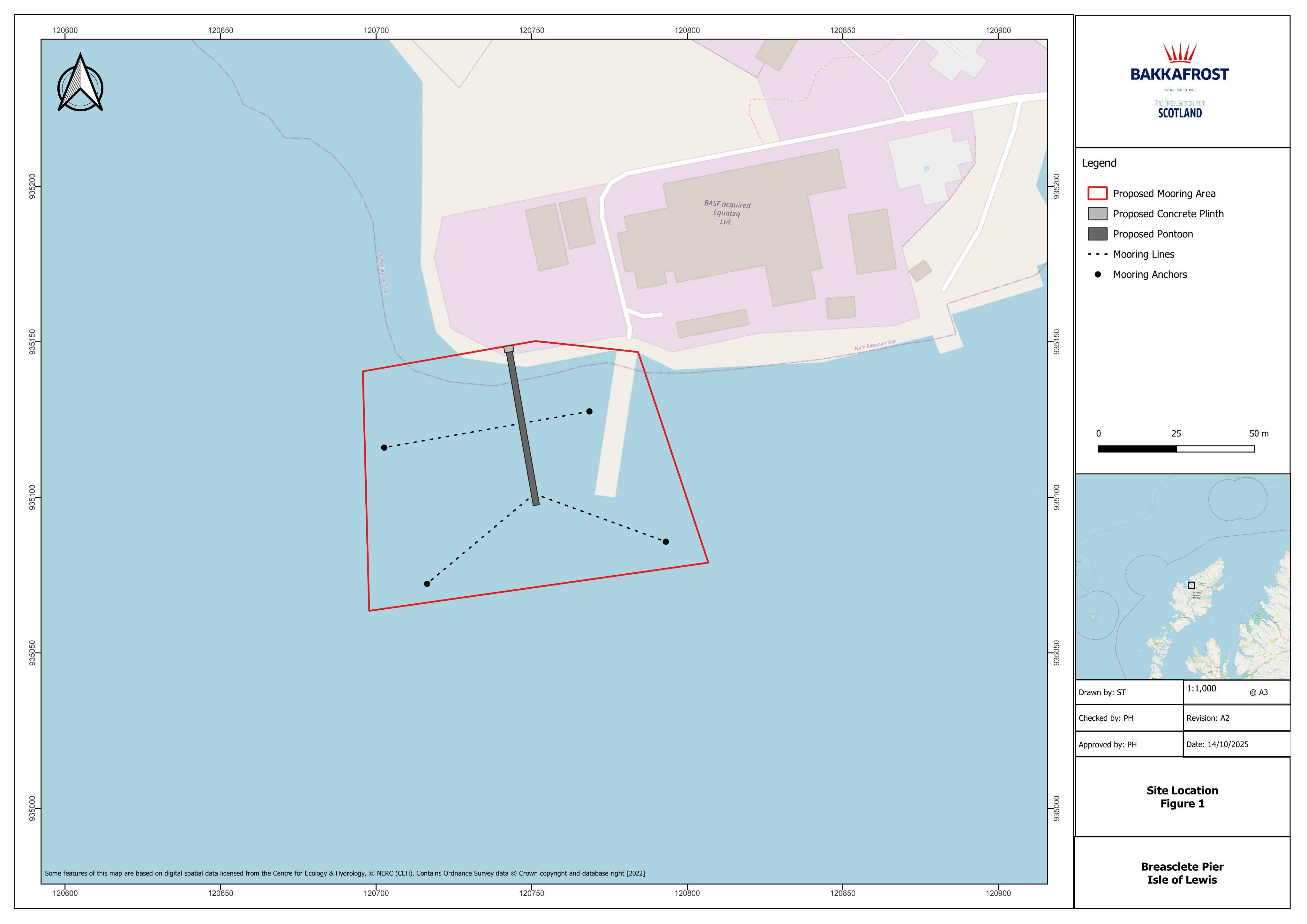This screenshot has width=1307, height=924.
Task: Click the grey concrete plinth on the map
Action: [509, 349]
